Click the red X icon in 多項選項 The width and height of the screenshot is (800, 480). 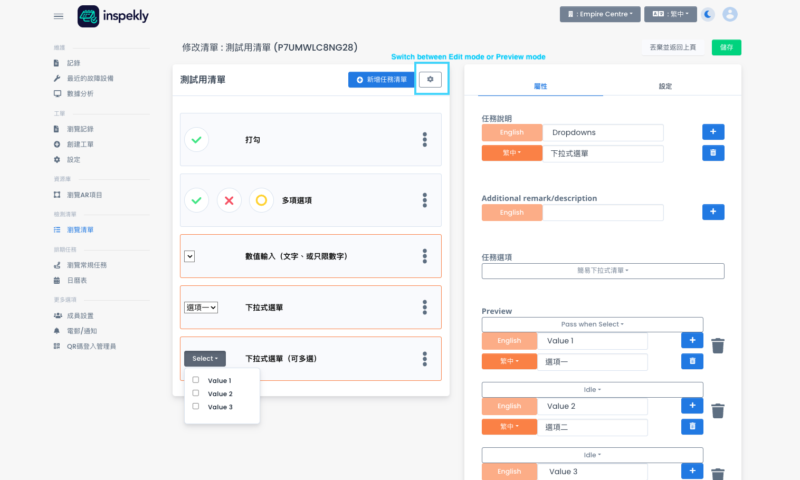pos(229,200)
